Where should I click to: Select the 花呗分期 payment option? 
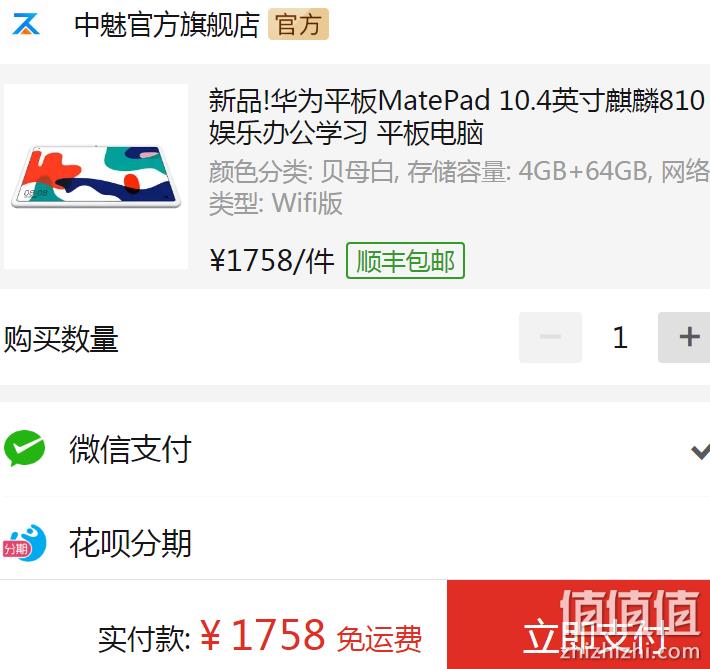[355, 539]
